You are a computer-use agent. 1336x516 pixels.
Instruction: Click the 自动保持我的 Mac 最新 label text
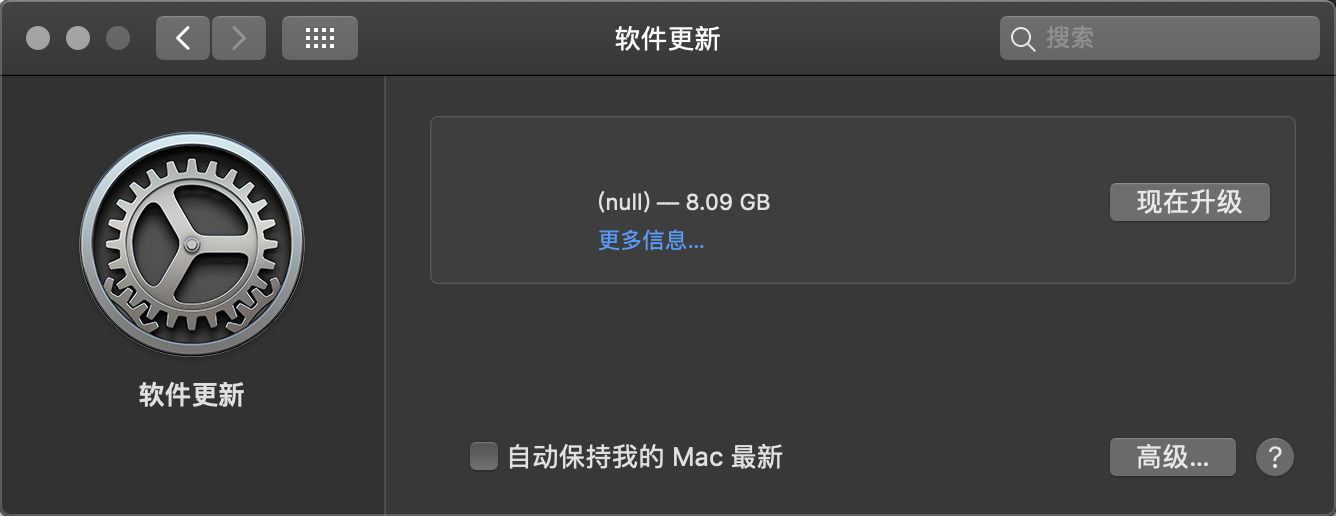click(645, 457)
